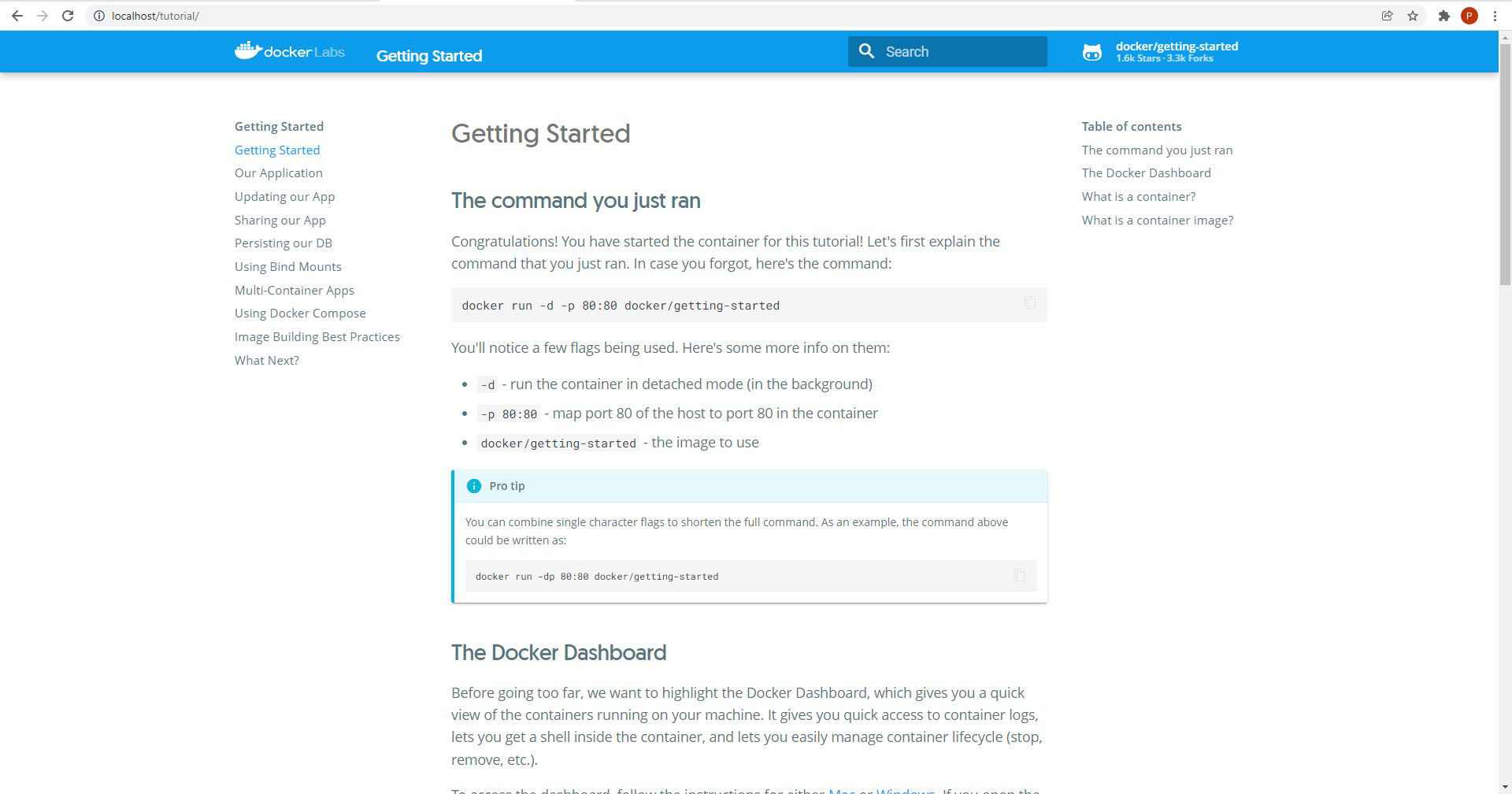Click The Docker Dashboard section heading
This screenshot has height=794, width=1512.
[558, 652]
